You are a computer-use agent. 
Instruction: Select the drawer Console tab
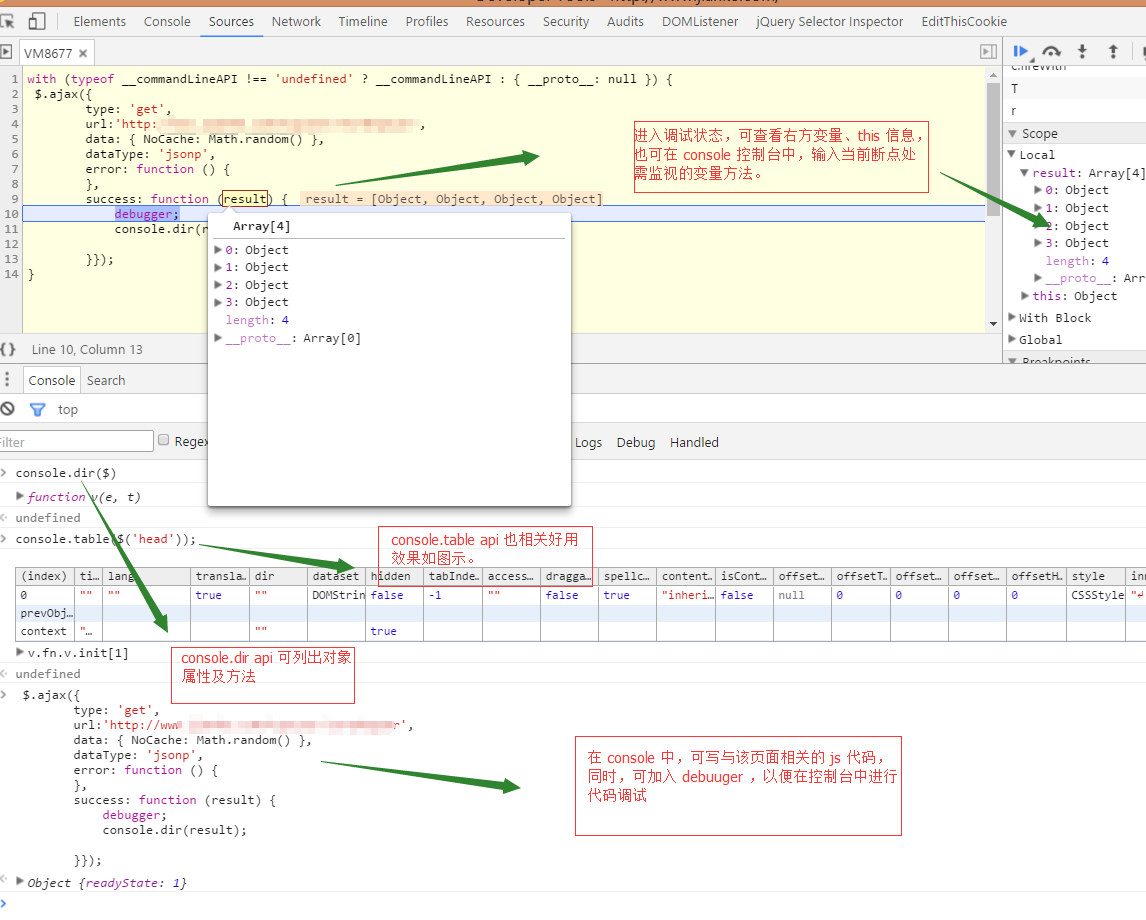[51, 380]
